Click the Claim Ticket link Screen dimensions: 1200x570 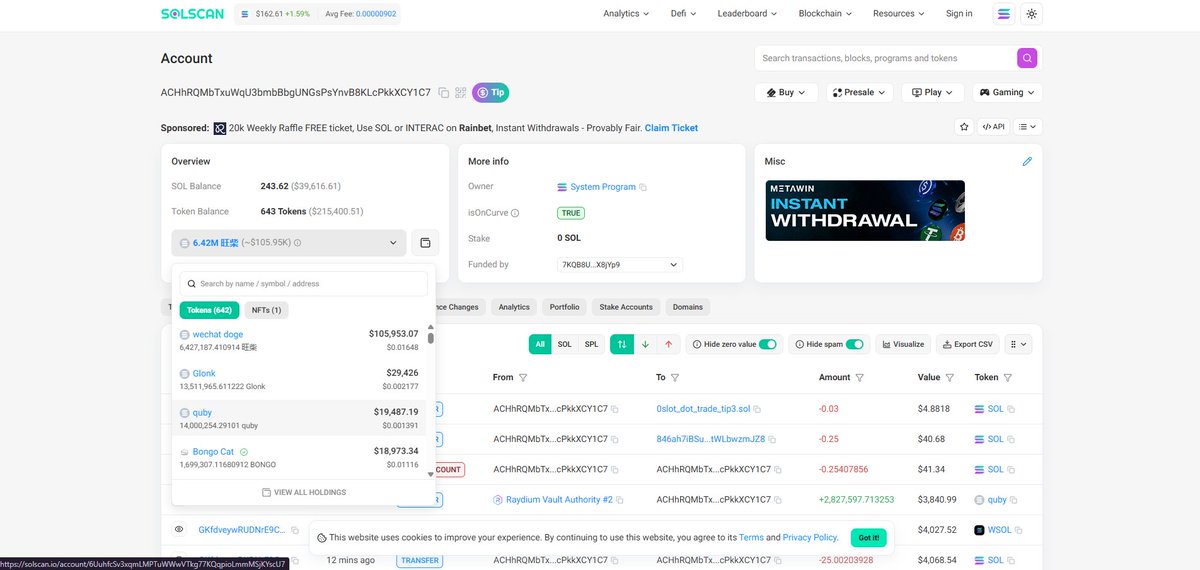[x=671, y=128]
